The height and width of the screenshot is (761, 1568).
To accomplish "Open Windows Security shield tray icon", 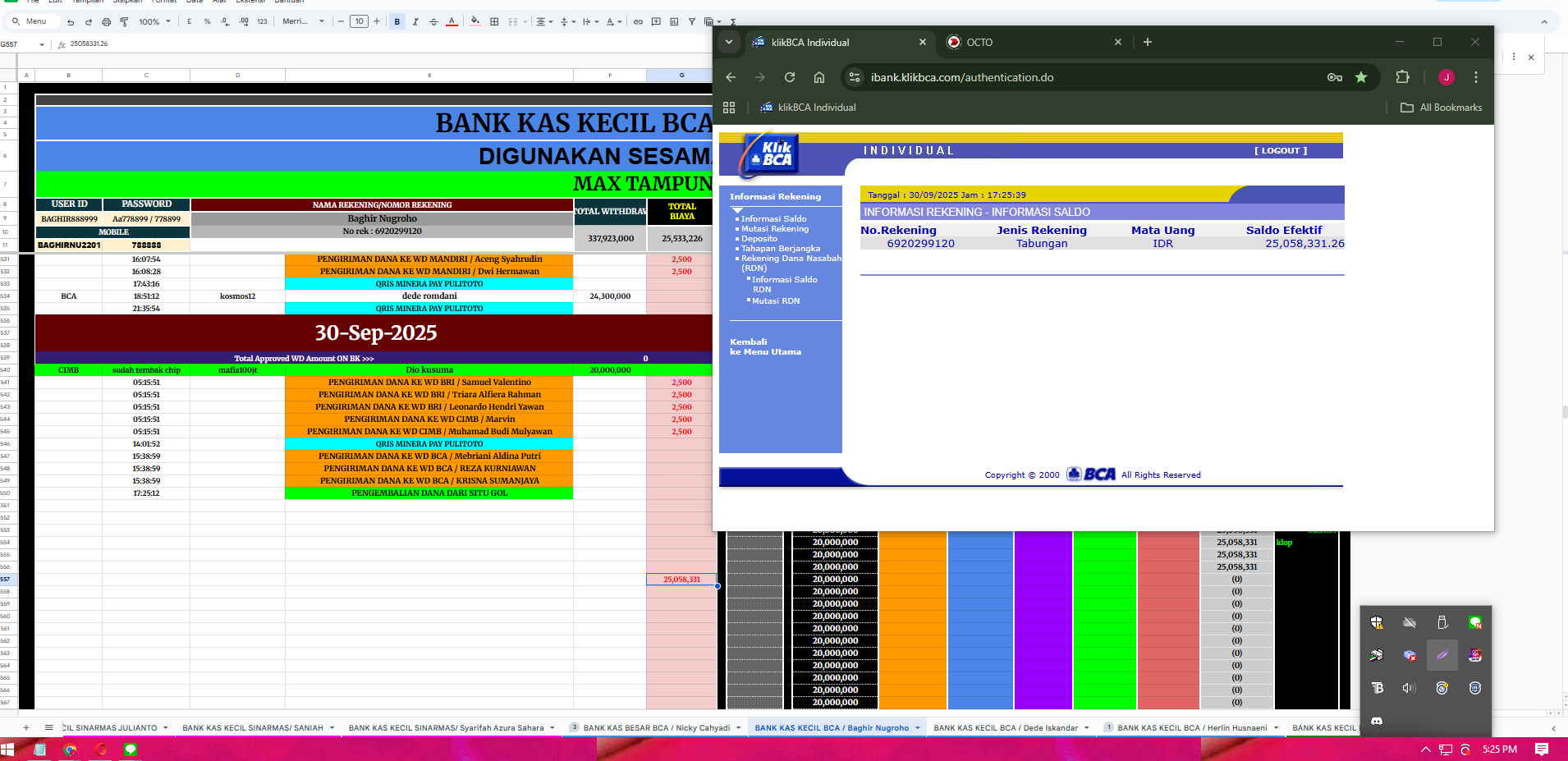I will [1377, 622].
